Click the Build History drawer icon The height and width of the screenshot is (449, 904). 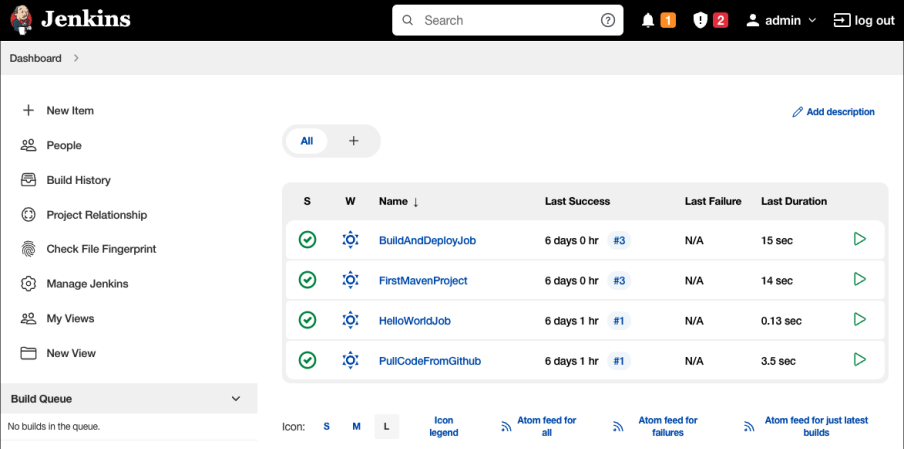coord(28,180)
